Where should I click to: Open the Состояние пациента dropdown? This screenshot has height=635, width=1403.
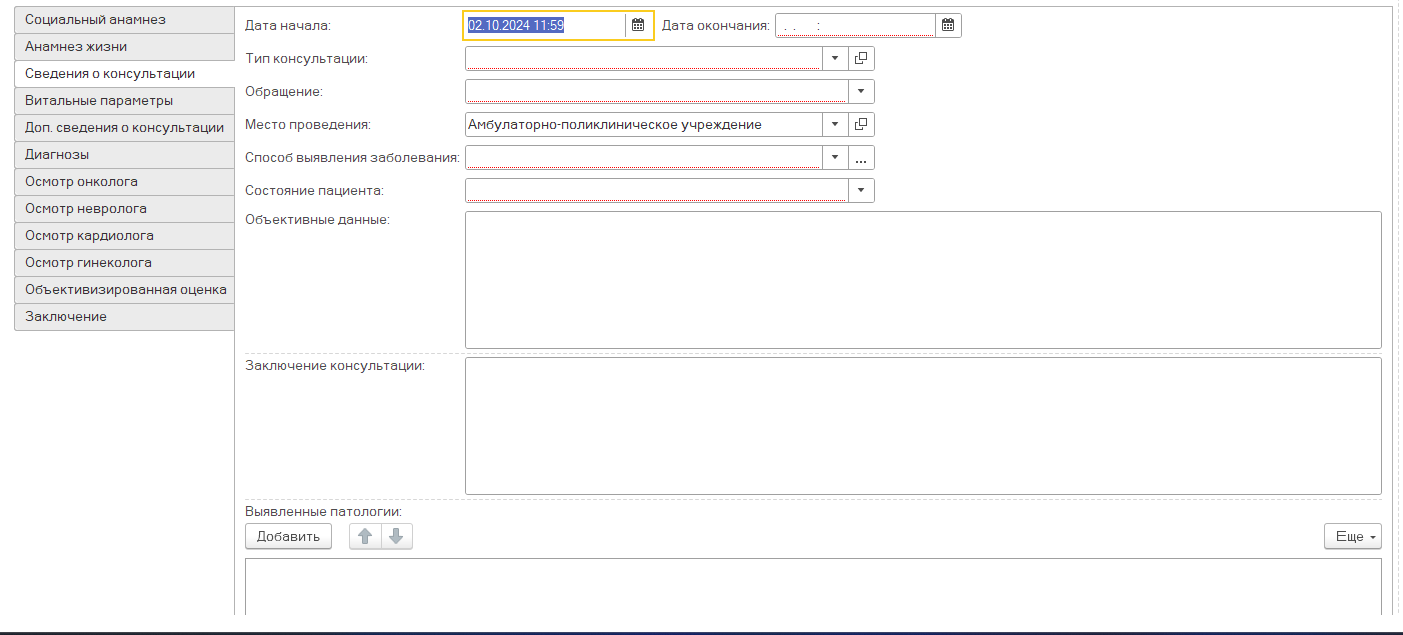(861, 190)
